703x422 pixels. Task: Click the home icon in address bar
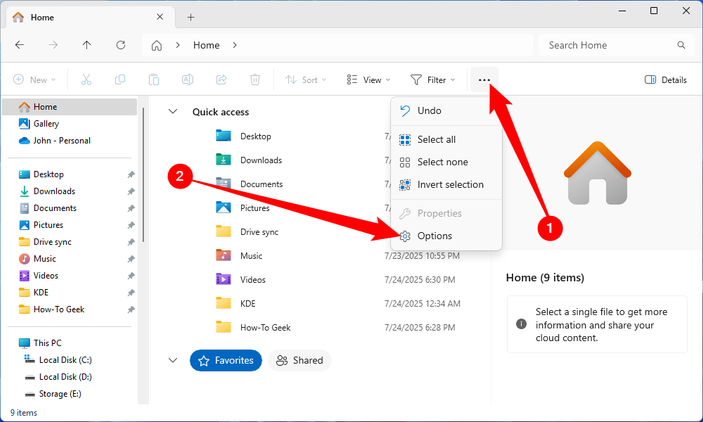click(156, 45)
